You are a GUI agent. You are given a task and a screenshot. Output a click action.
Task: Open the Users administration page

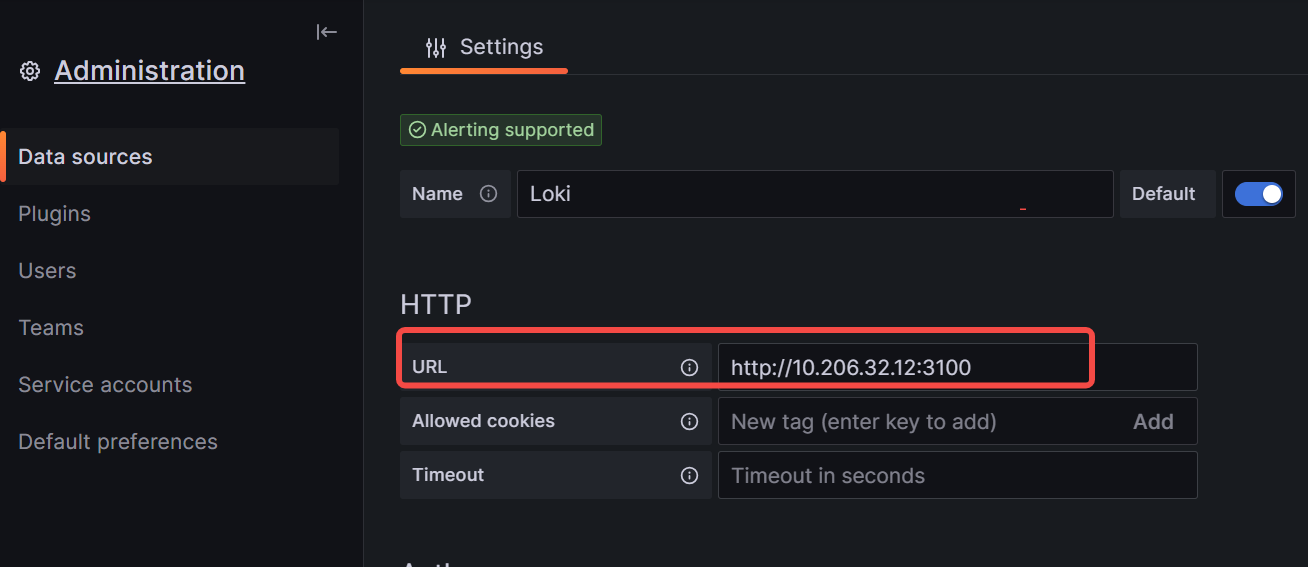[47, 271]
